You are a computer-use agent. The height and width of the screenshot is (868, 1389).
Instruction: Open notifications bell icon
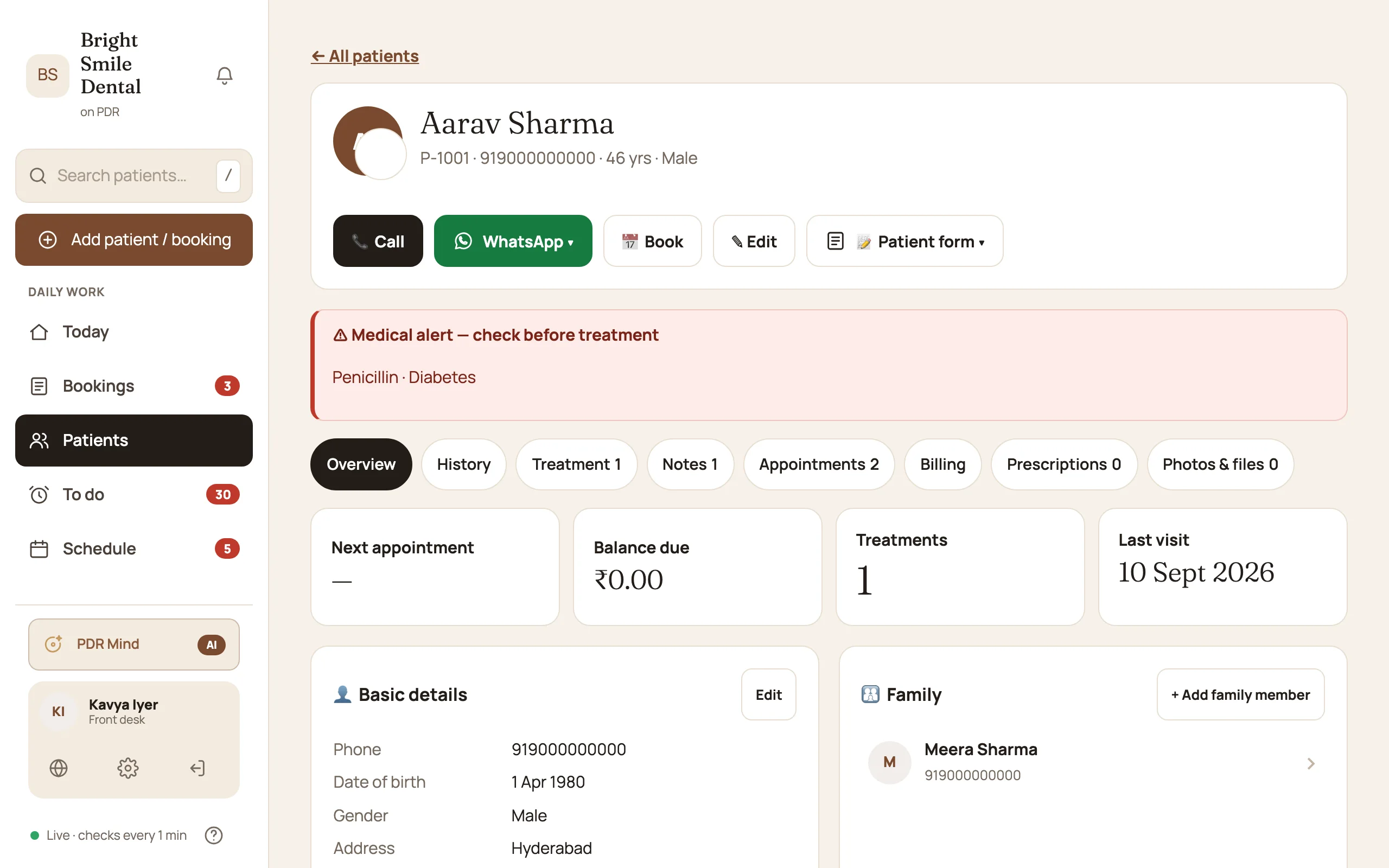[225, 75]
